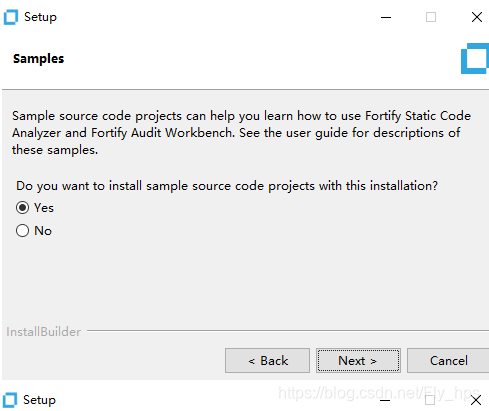Click the Setup app icon in top title bar
This screenshot has height=411, width=489.
11,17
